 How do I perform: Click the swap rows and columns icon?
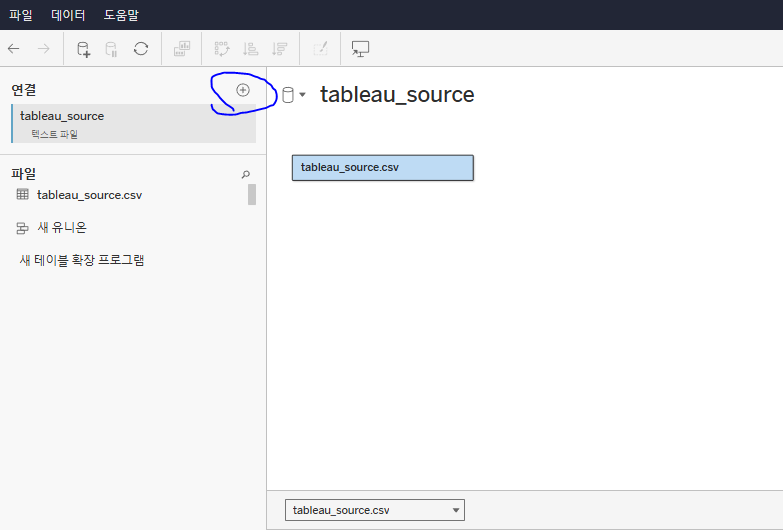tap(222, 48)
